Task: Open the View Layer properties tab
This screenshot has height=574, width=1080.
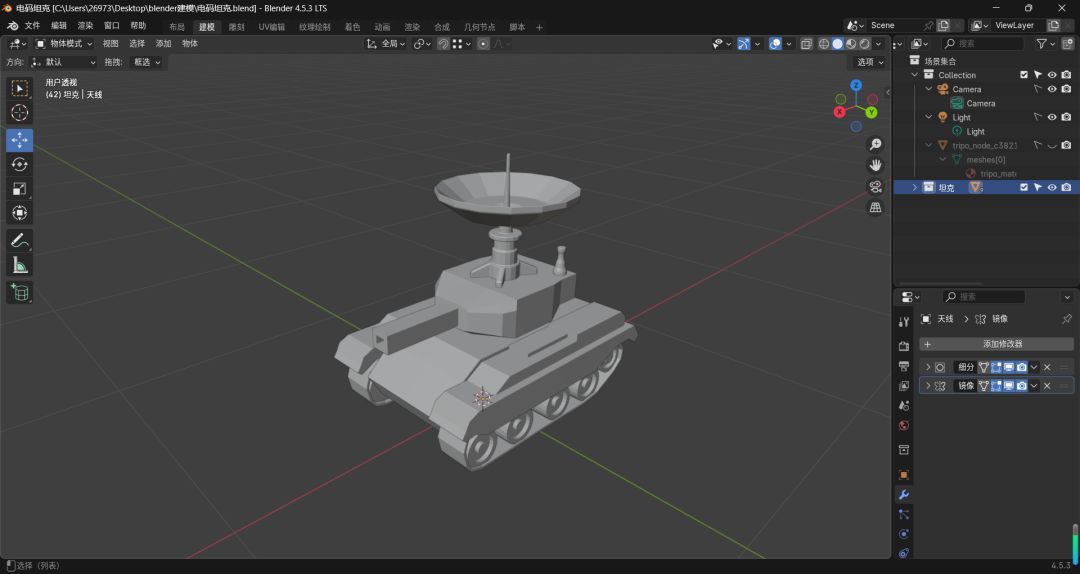Action: (904, 386)
